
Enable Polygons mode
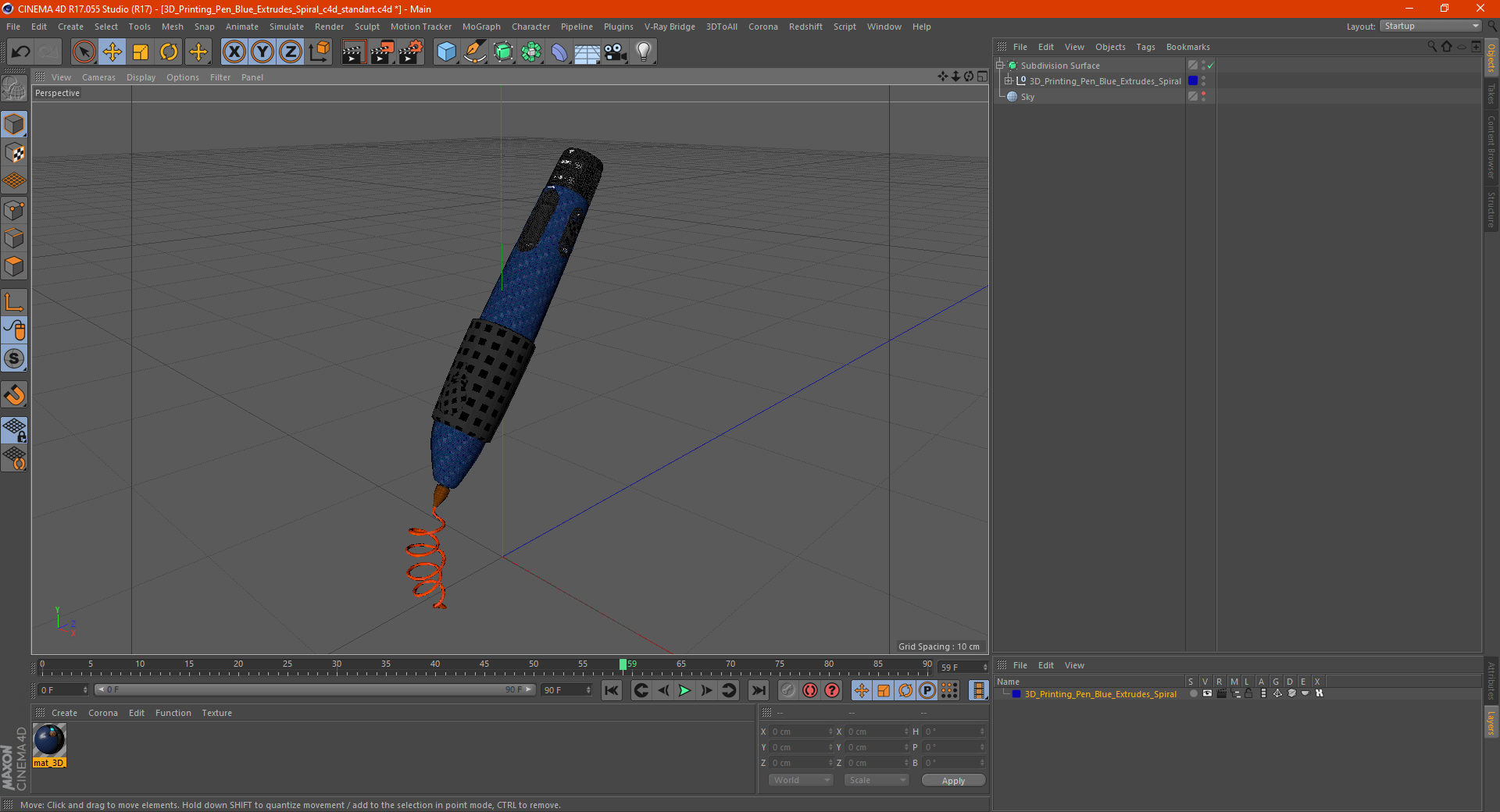coord(14,266)
